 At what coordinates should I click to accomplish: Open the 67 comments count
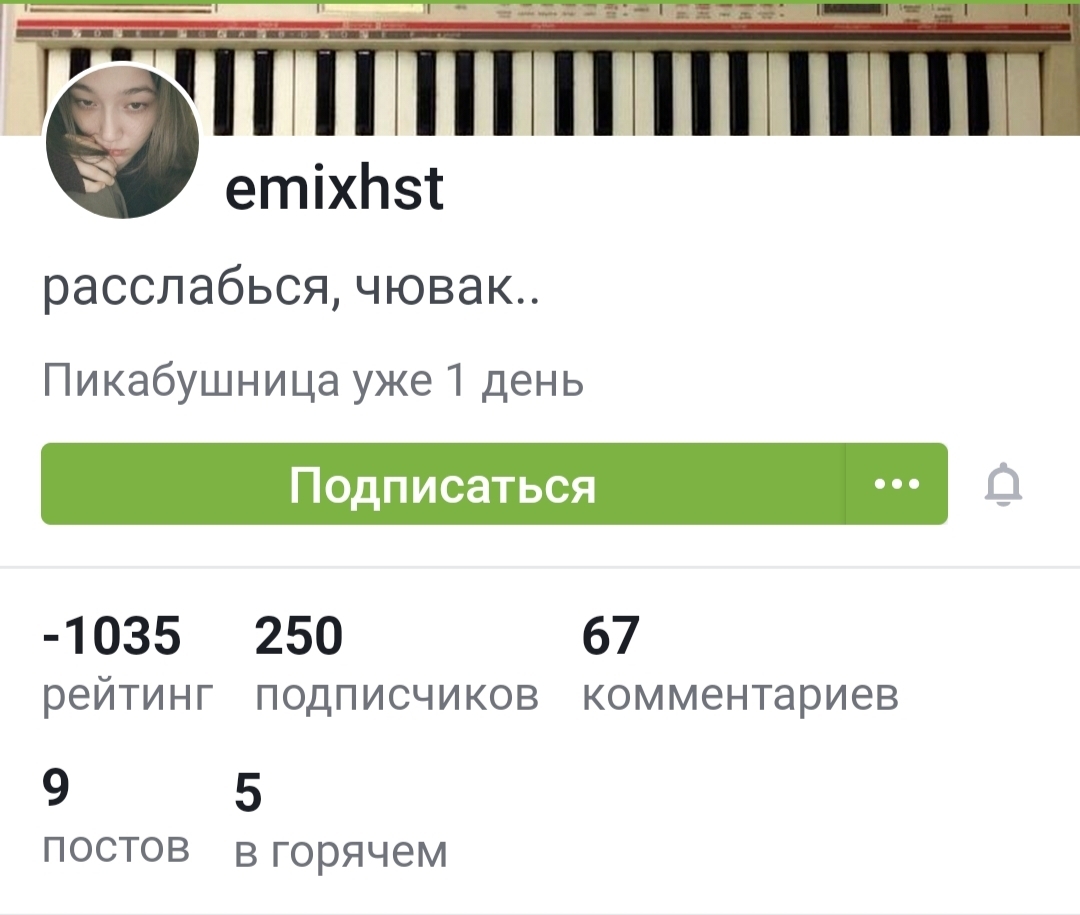[x=610, y=635]
